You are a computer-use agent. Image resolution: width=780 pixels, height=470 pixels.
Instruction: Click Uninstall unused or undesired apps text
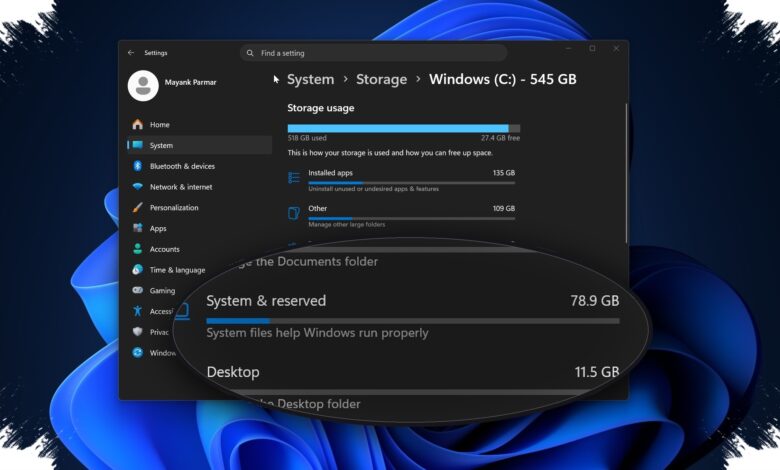[374, 189]
